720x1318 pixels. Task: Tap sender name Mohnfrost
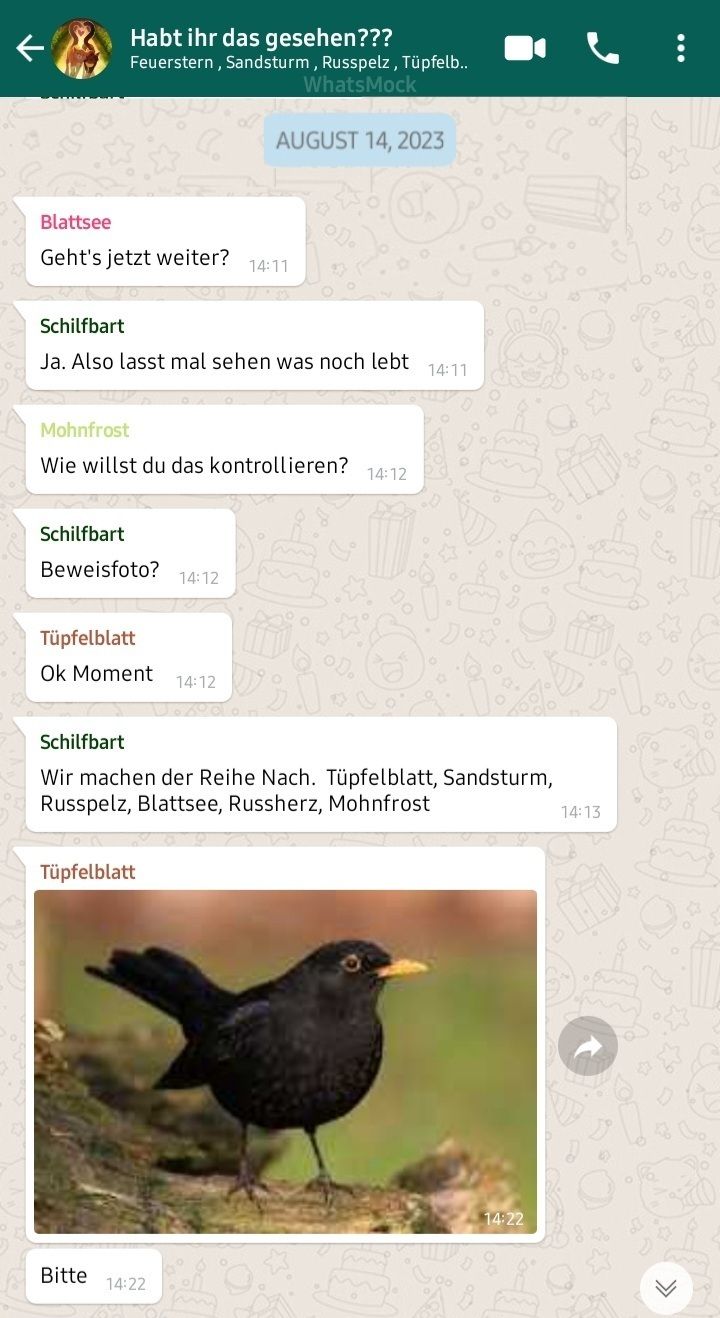point(85,430)
